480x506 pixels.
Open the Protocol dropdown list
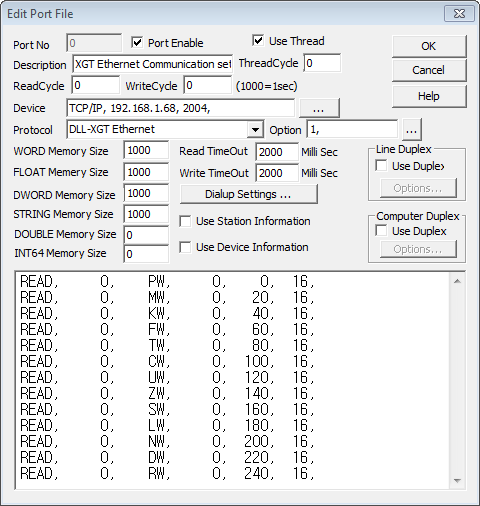[x=255, y=129]
